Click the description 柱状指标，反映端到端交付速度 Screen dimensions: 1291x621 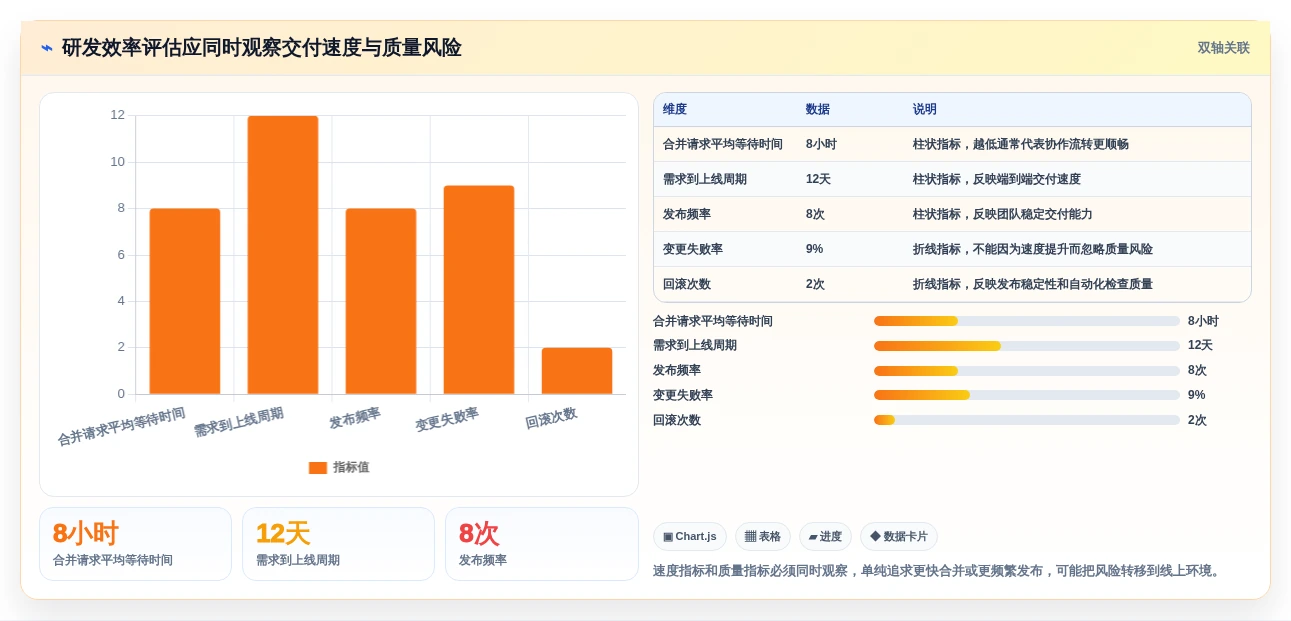click(x=997, y=179)
